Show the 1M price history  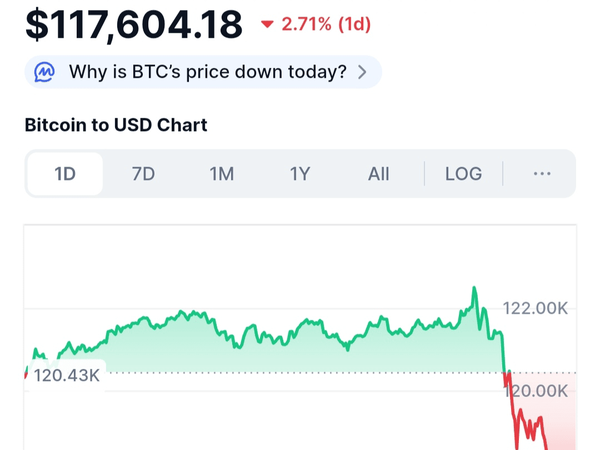tap(221, 174)
